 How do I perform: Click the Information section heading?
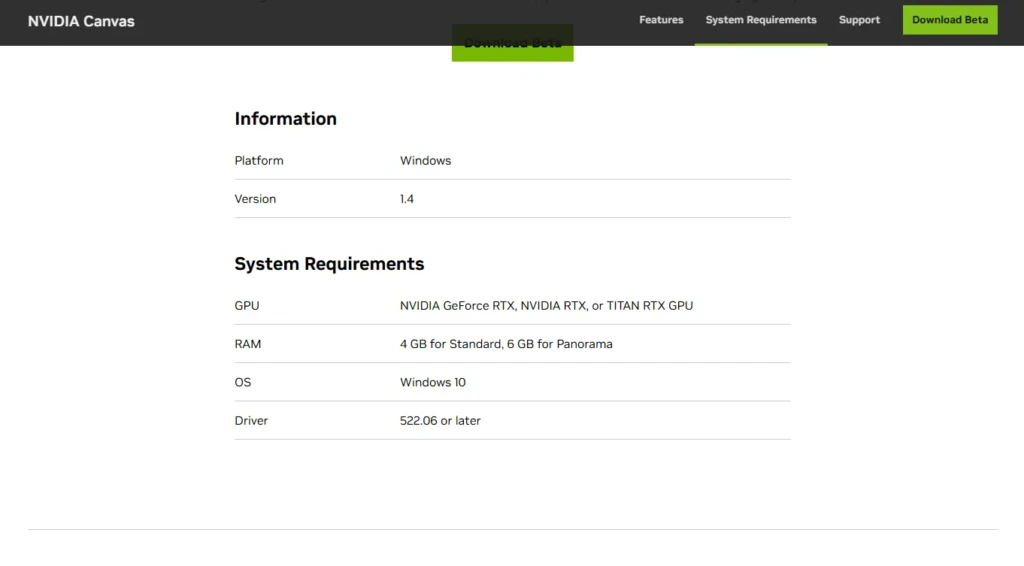click(x=285, y=119)
